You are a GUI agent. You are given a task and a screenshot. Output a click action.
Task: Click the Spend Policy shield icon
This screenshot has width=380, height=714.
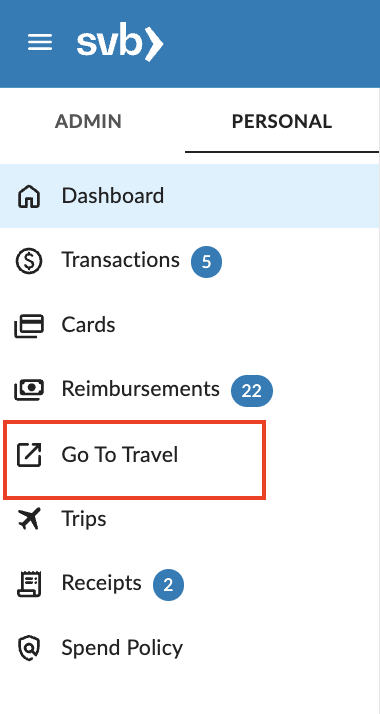coord(29,648)
